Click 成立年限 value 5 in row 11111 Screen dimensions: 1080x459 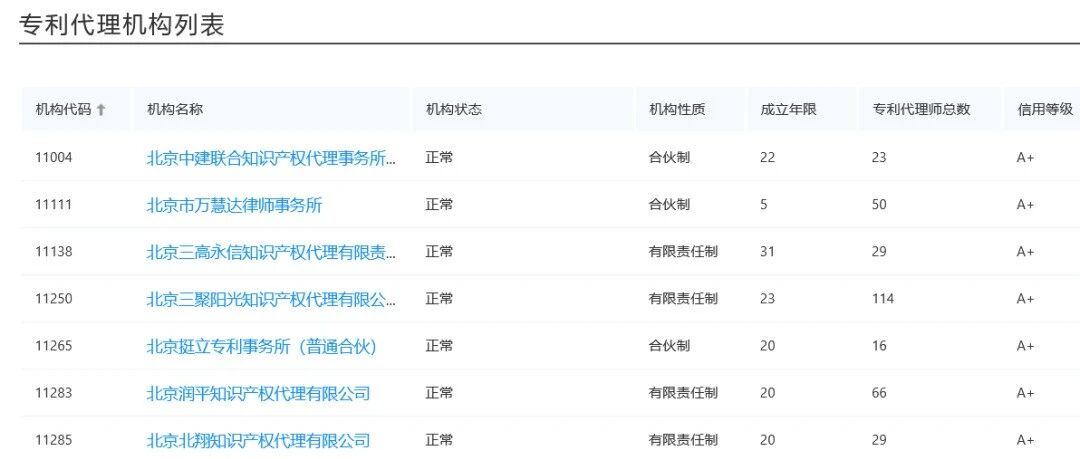click(764, 205)
